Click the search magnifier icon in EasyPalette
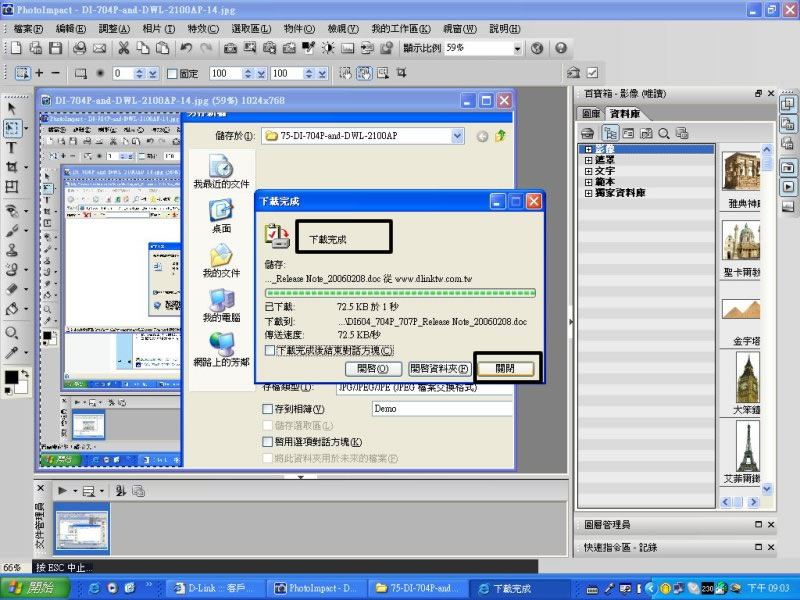The width and height of the screenshot is (800, 600). pos(664,134)
